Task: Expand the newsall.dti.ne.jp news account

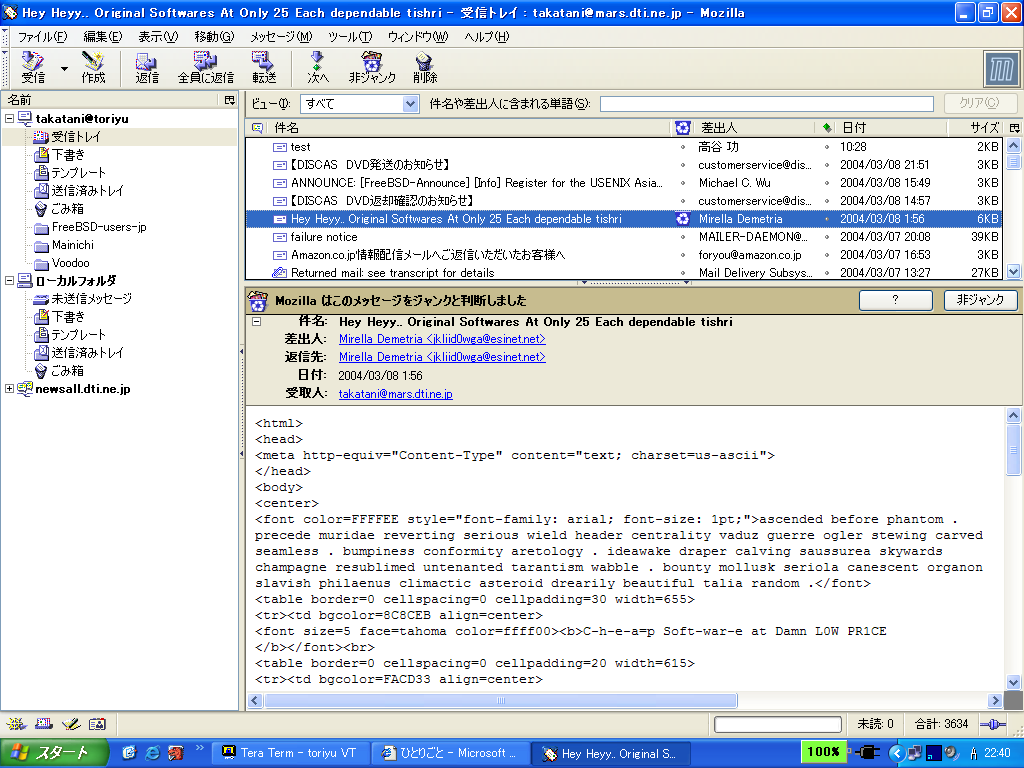Action: tap(10, 389)
